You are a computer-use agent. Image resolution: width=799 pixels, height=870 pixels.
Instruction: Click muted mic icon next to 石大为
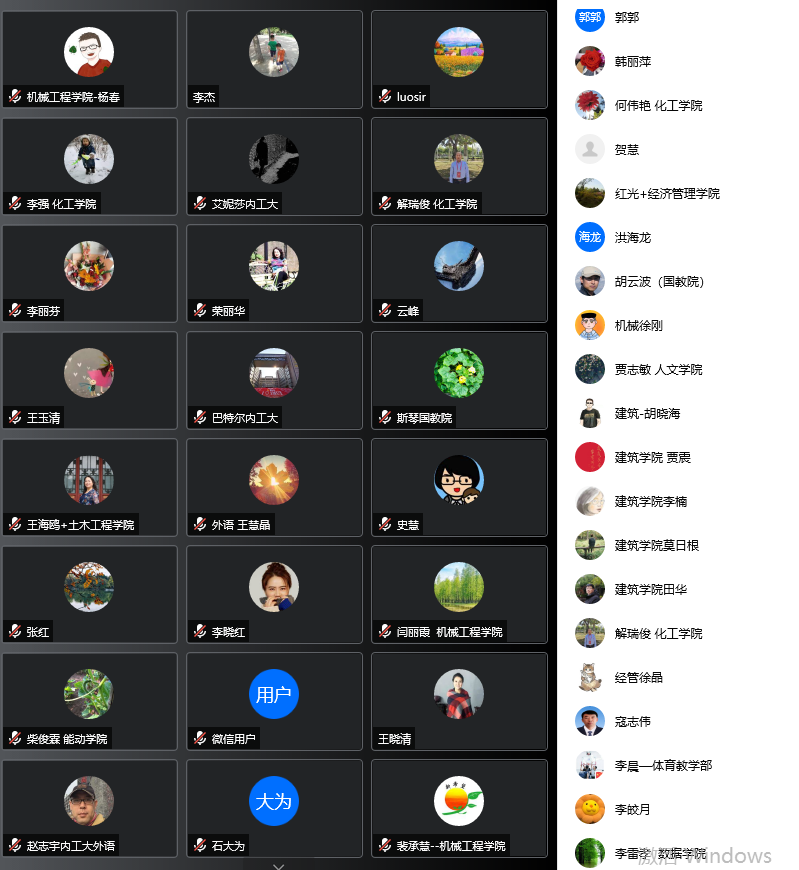(200, 846)
